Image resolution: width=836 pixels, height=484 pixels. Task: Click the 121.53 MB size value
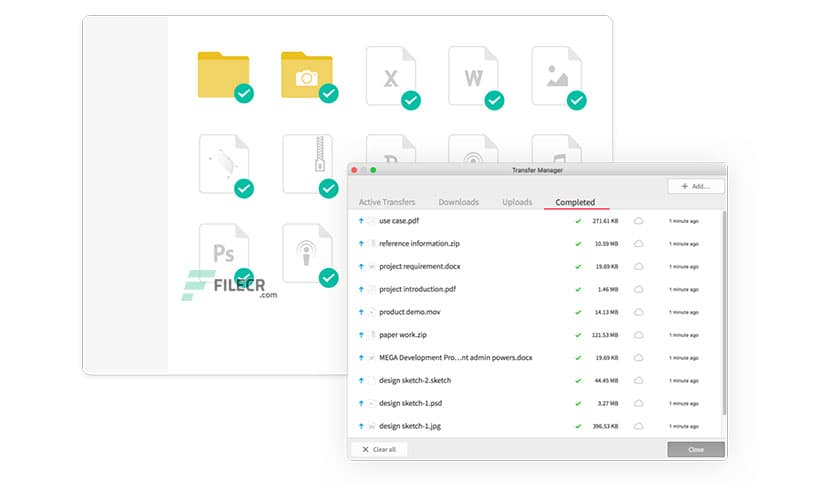point(605,335)
